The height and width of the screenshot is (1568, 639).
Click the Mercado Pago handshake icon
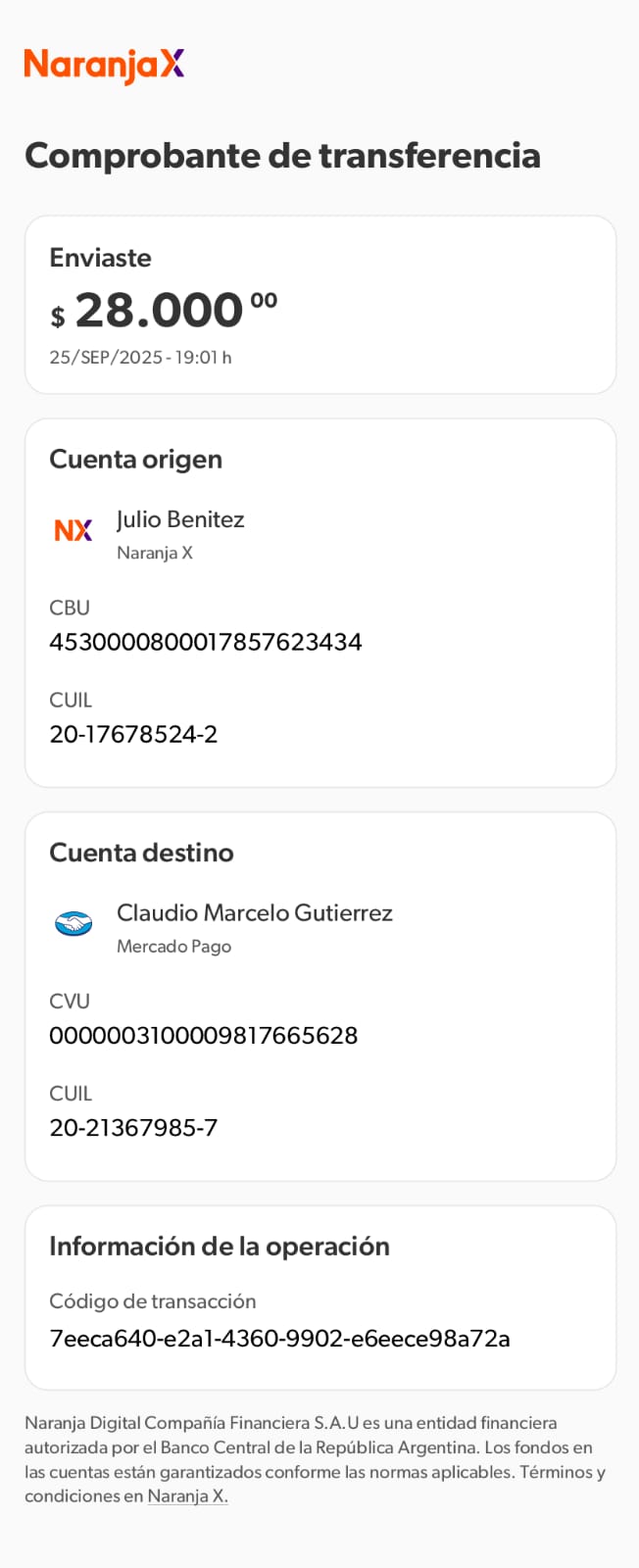click(74, 923)
